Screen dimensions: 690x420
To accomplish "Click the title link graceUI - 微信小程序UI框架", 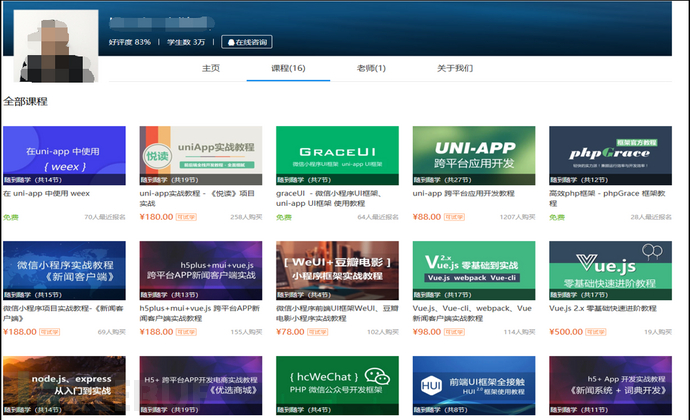I will (329, 198).
